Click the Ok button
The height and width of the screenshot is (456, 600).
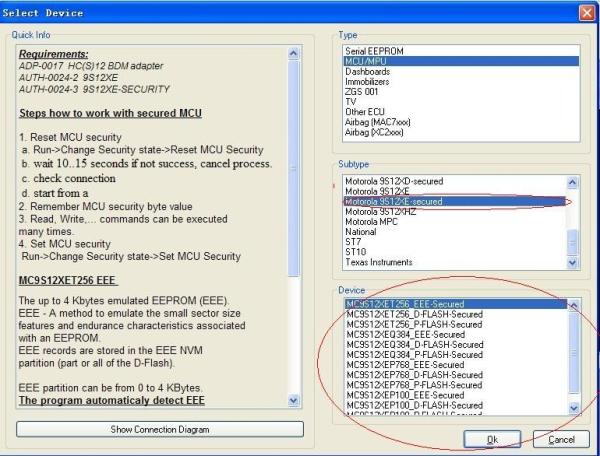492,440
